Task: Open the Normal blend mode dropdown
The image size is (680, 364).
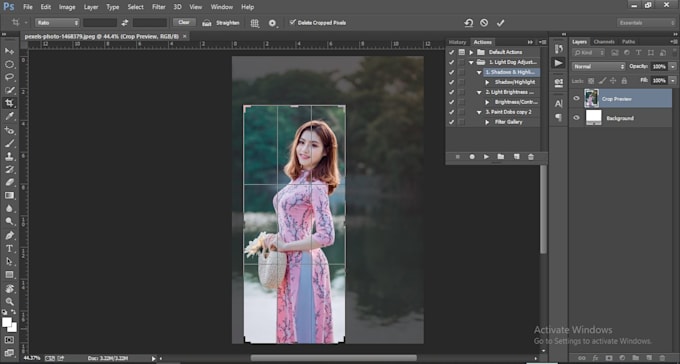Action: (x=598, y=66)
